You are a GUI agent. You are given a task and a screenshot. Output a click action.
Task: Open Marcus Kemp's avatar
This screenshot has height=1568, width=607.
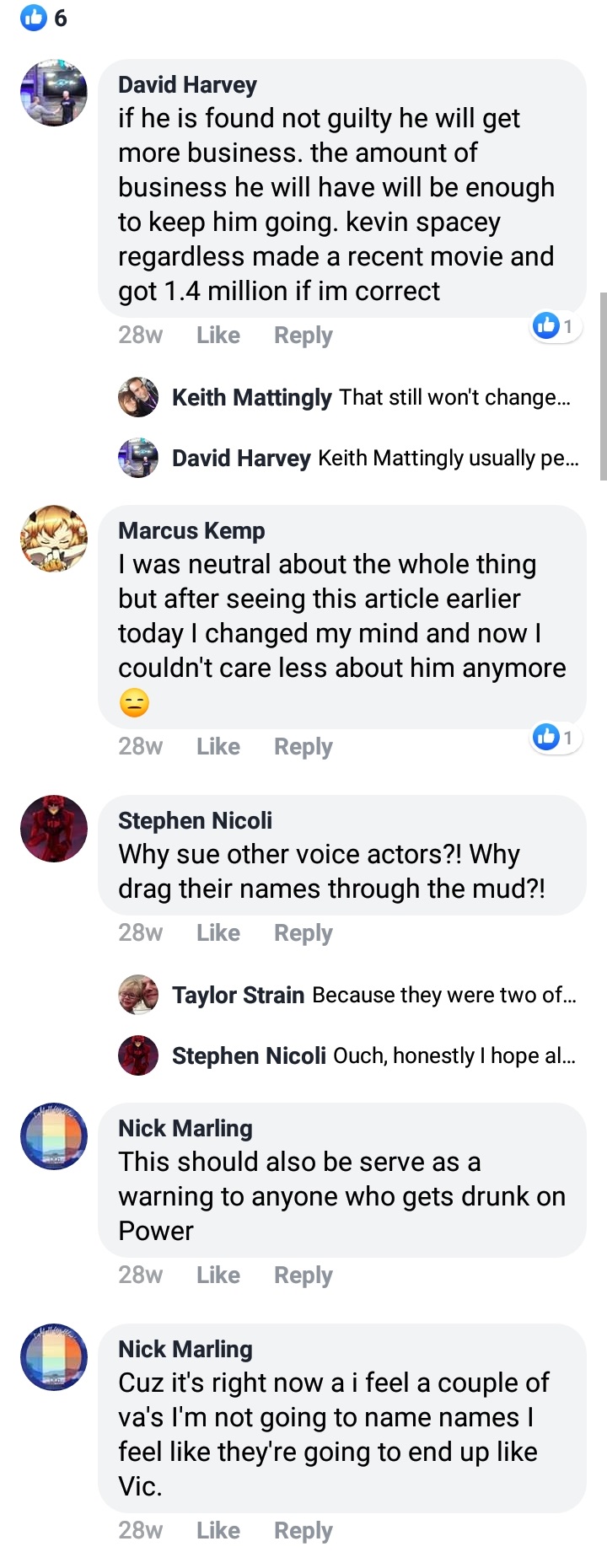pos(54,539)
